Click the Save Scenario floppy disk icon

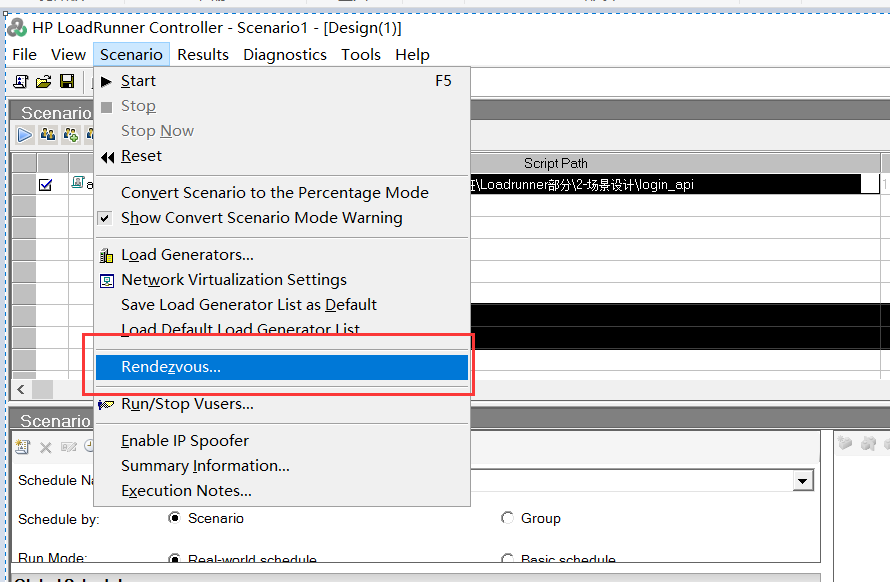tap(67, 81)
